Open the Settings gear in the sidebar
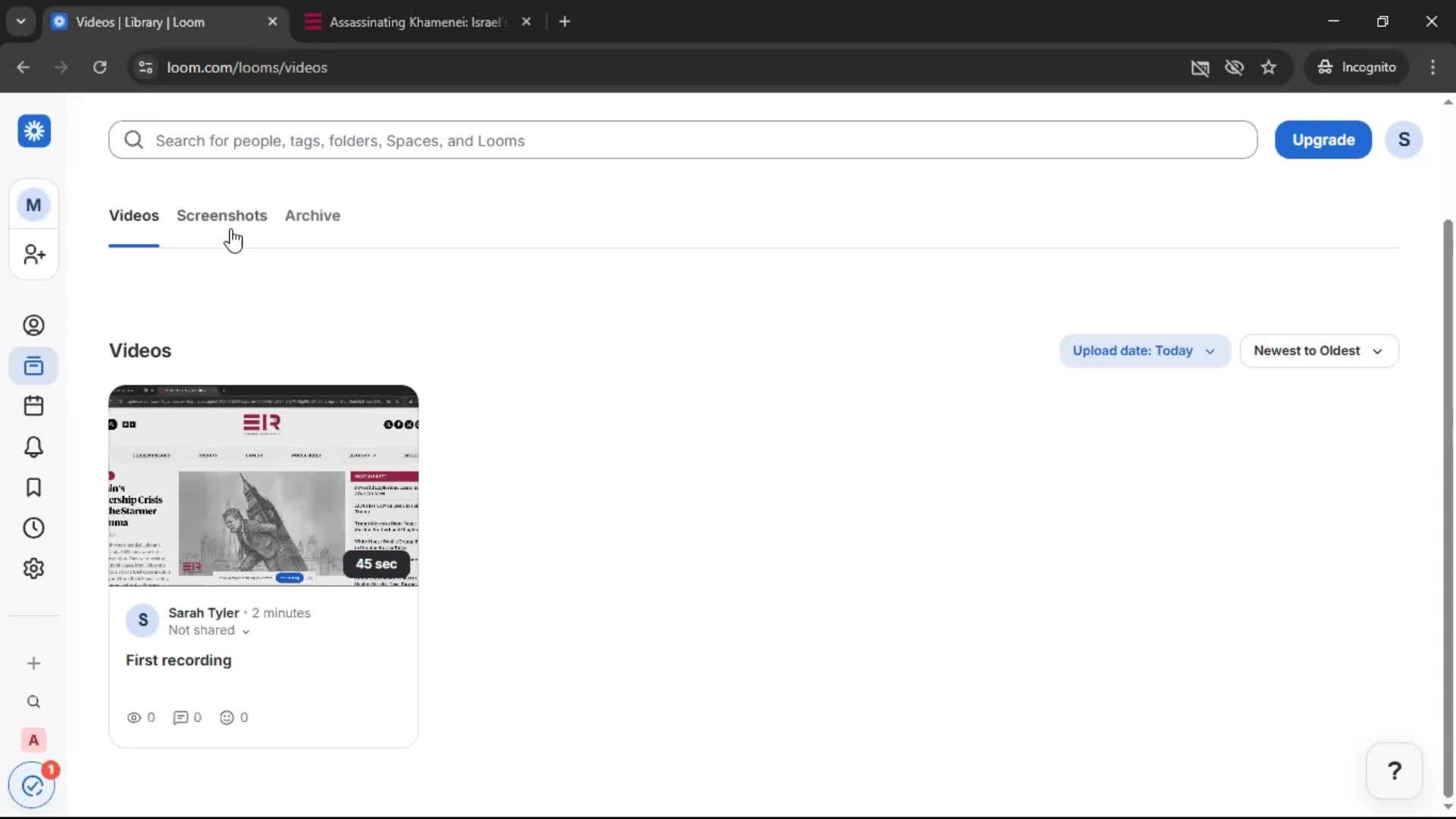The height and width of the screenshot is (819, 1456). [x=33, y=568]
